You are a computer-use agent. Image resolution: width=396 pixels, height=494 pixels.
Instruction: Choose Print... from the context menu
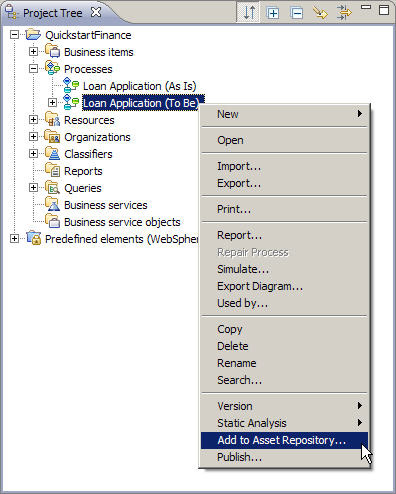[x=284, y=209]
